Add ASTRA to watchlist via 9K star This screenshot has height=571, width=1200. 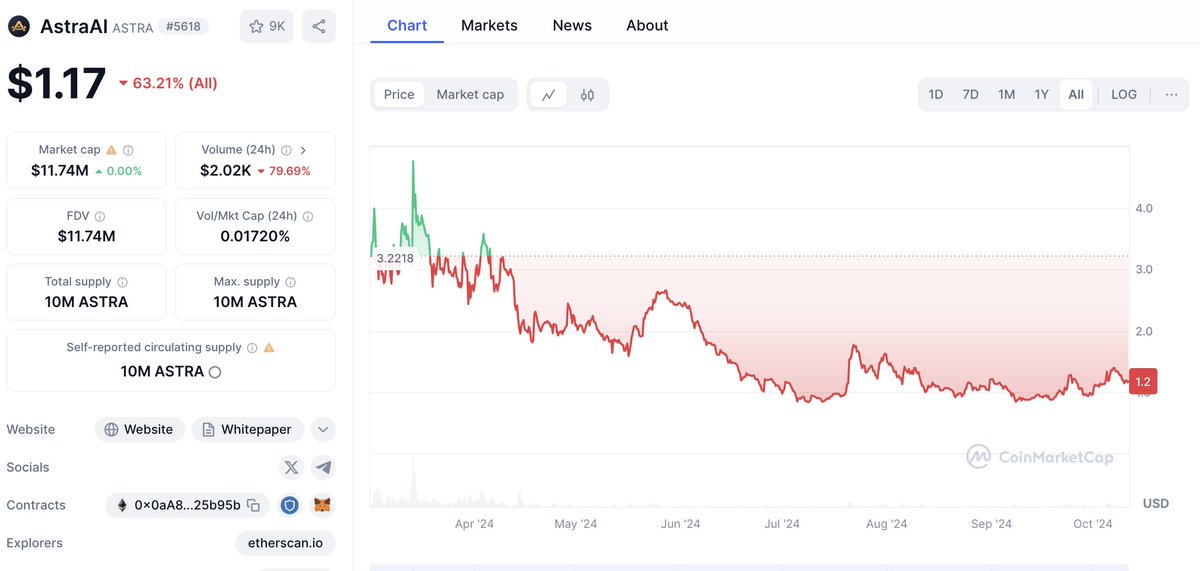point(267,26)
